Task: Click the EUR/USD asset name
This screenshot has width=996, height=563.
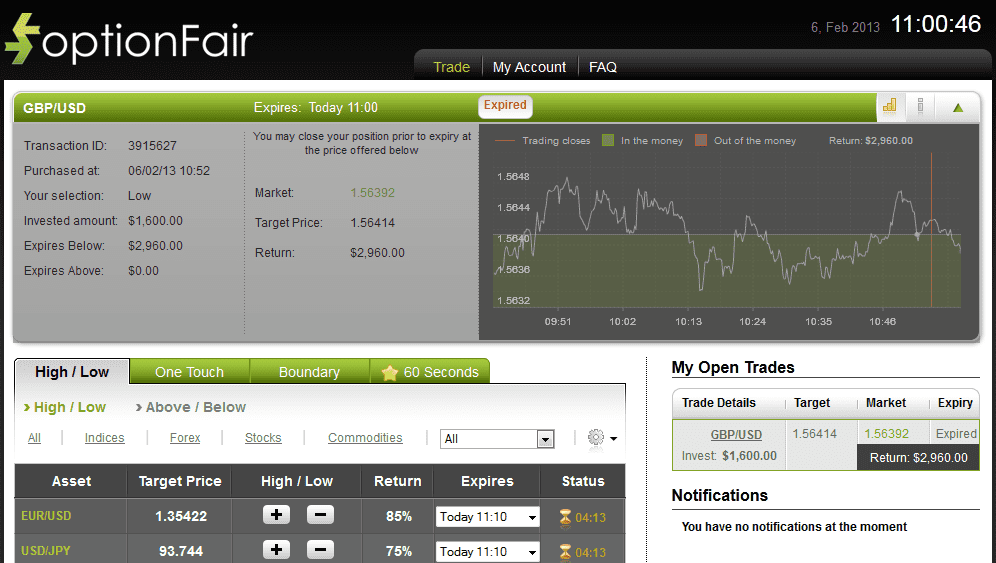Action: (46, 515)
